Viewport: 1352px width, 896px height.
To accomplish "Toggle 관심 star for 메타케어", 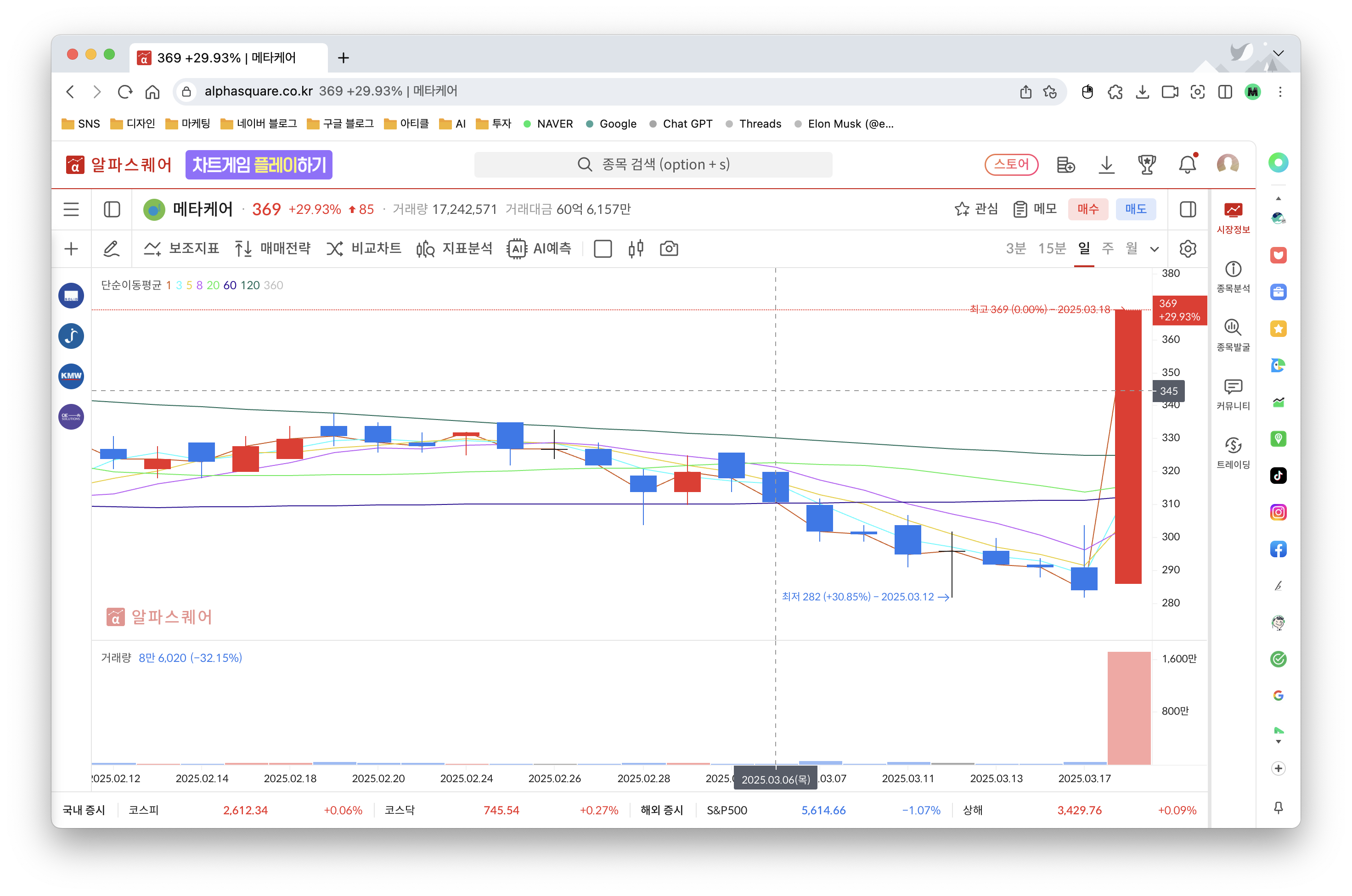I will (976, 209).
